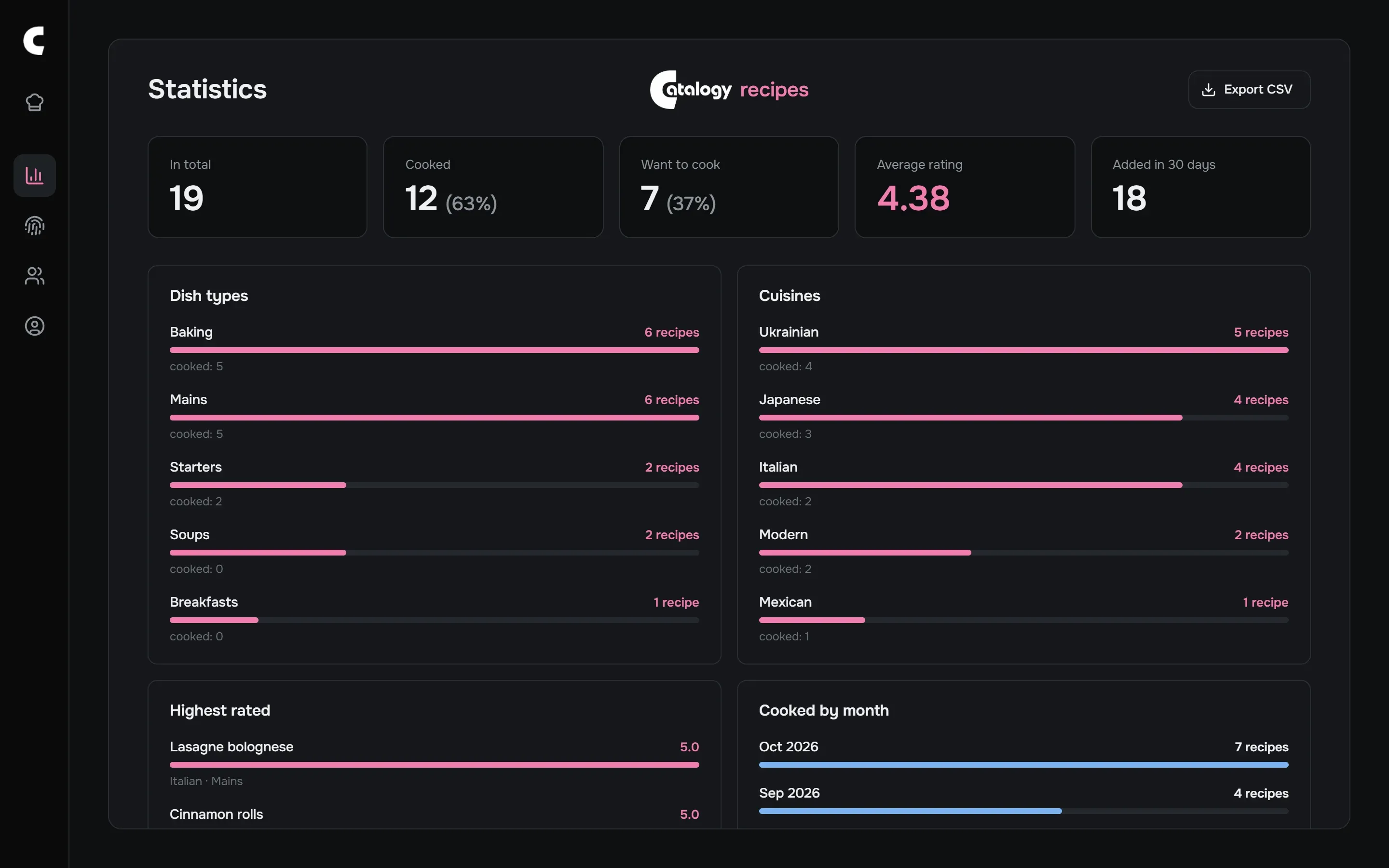Click the Breakfasts dish type label
Screen dimensions: 1389x868
tap(204, 602)
